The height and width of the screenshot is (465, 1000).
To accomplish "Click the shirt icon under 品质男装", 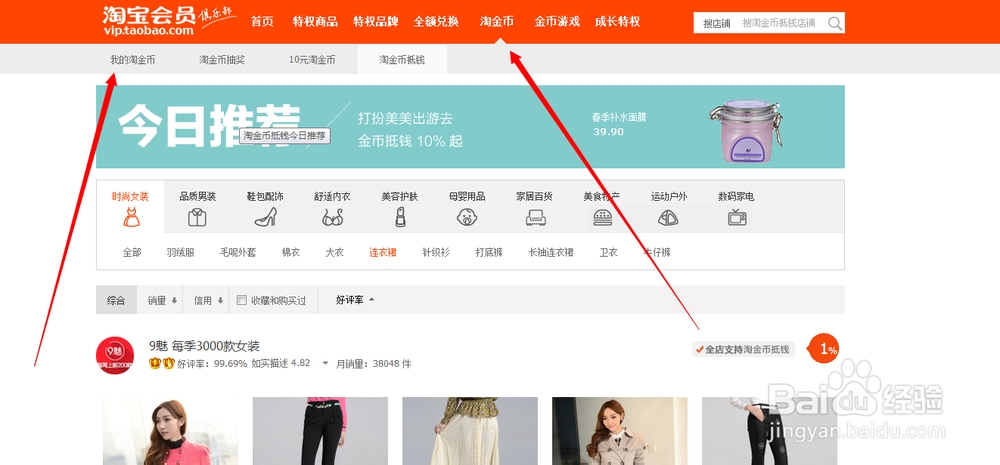I will tap(197, 218).
